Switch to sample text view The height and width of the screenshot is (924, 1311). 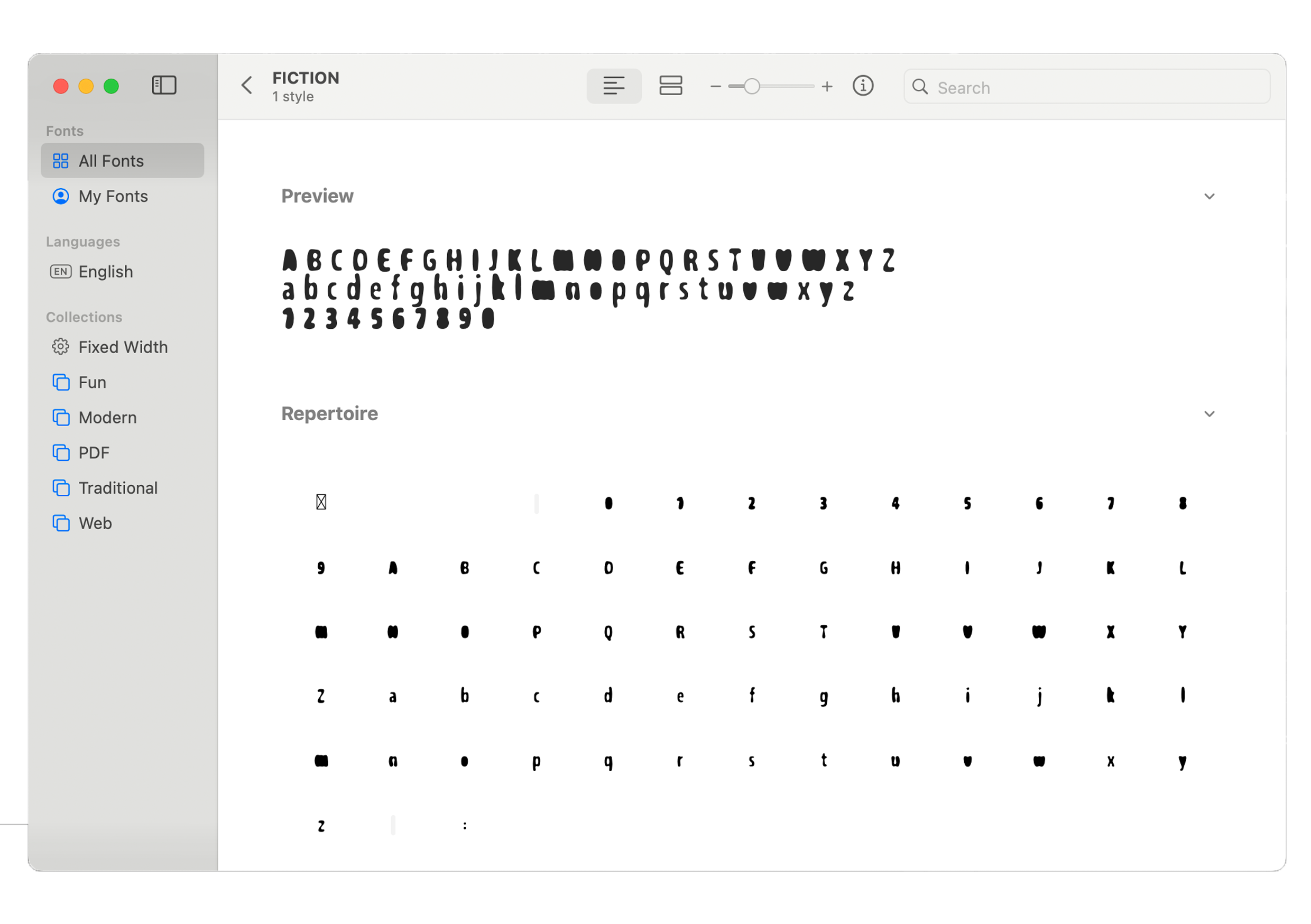614,86
